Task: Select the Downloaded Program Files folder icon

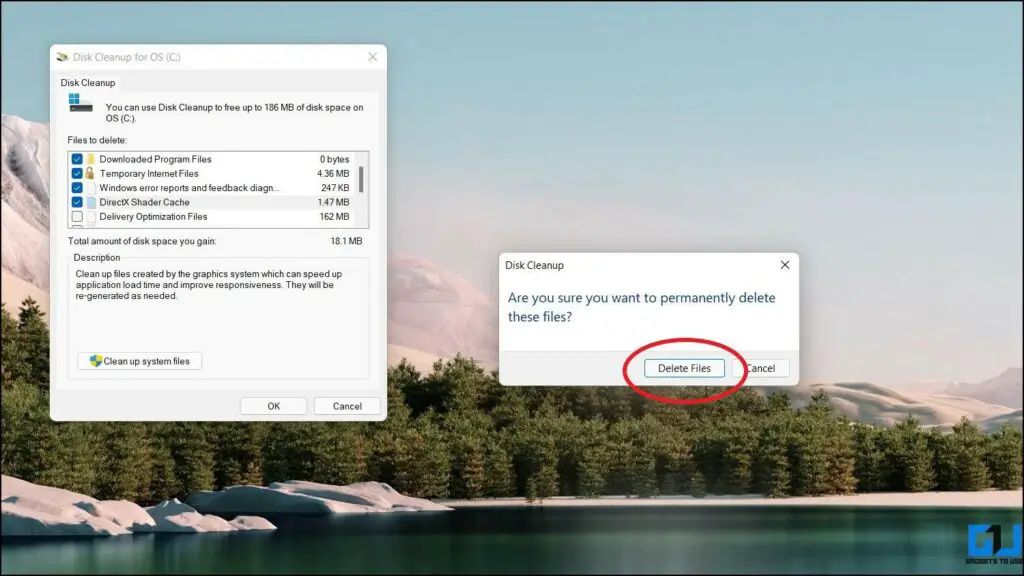Action: [91, 158]
